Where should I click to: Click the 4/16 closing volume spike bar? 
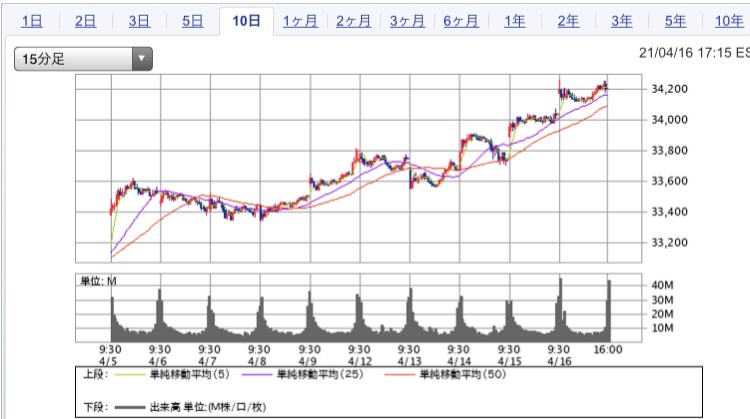609,311
